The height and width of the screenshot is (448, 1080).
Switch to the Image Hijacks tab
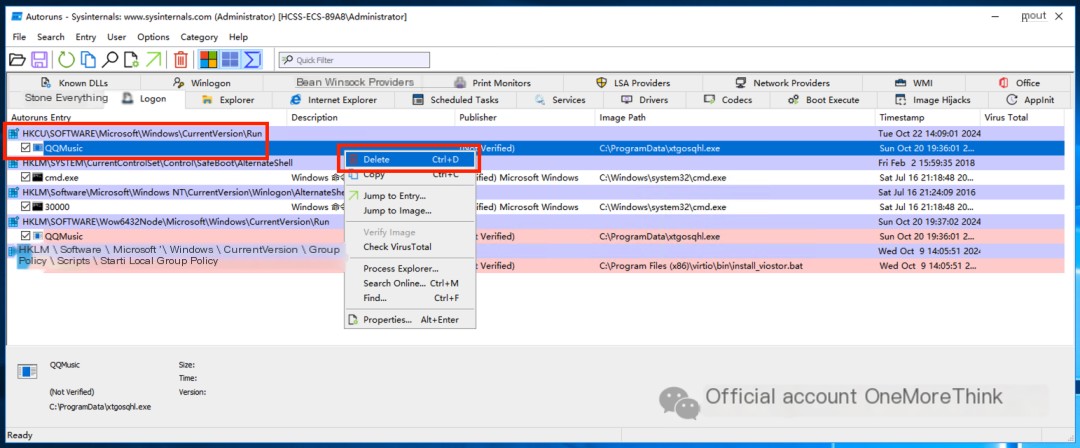(933, 100)
